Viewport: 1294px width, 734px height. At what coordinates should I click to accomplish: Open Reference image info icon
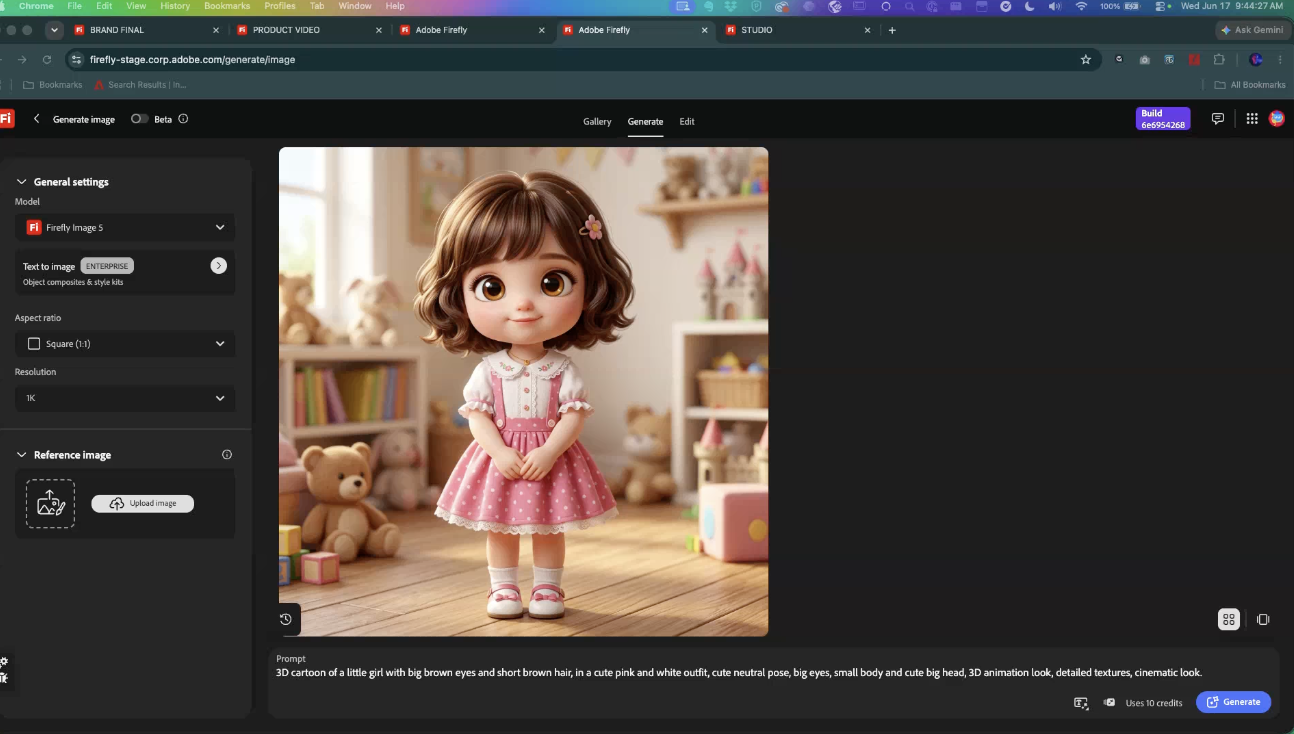(x=227, y=455)
